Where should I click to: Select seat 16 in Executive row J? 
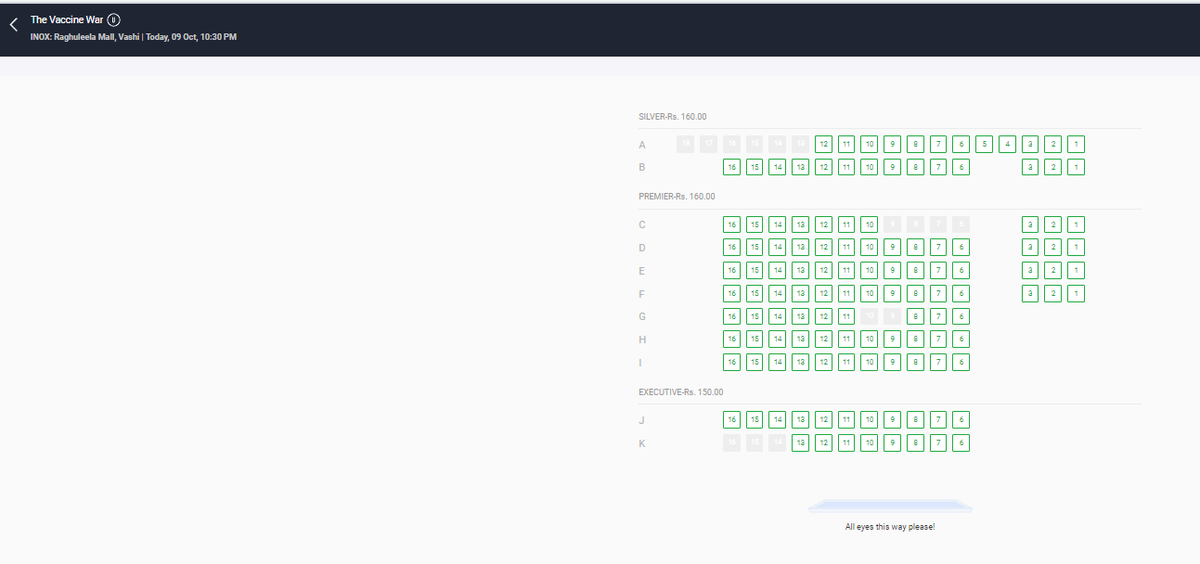(x=732, y=419)
